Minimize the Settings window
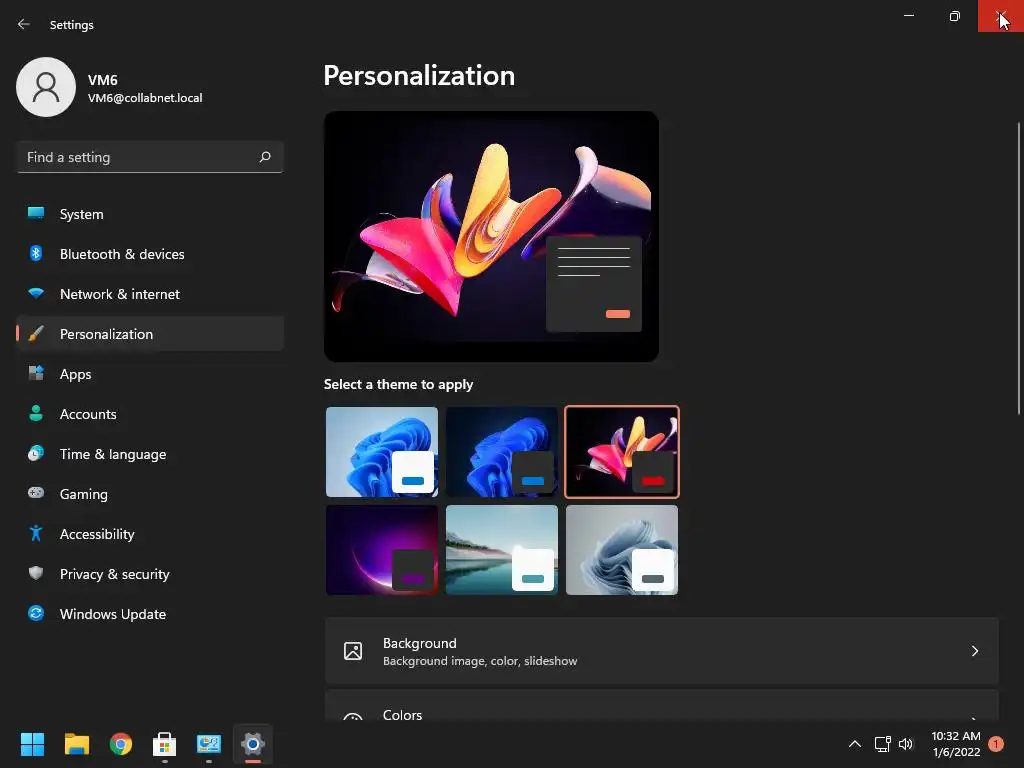This screenshot has height=768, width=1024. [909, 16]
